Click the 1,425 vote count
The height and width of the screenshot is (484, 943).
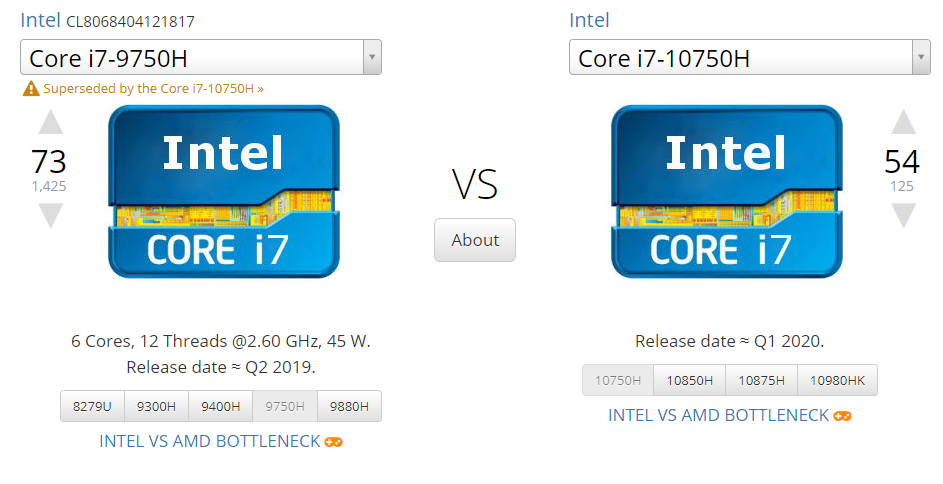point(49,186)
